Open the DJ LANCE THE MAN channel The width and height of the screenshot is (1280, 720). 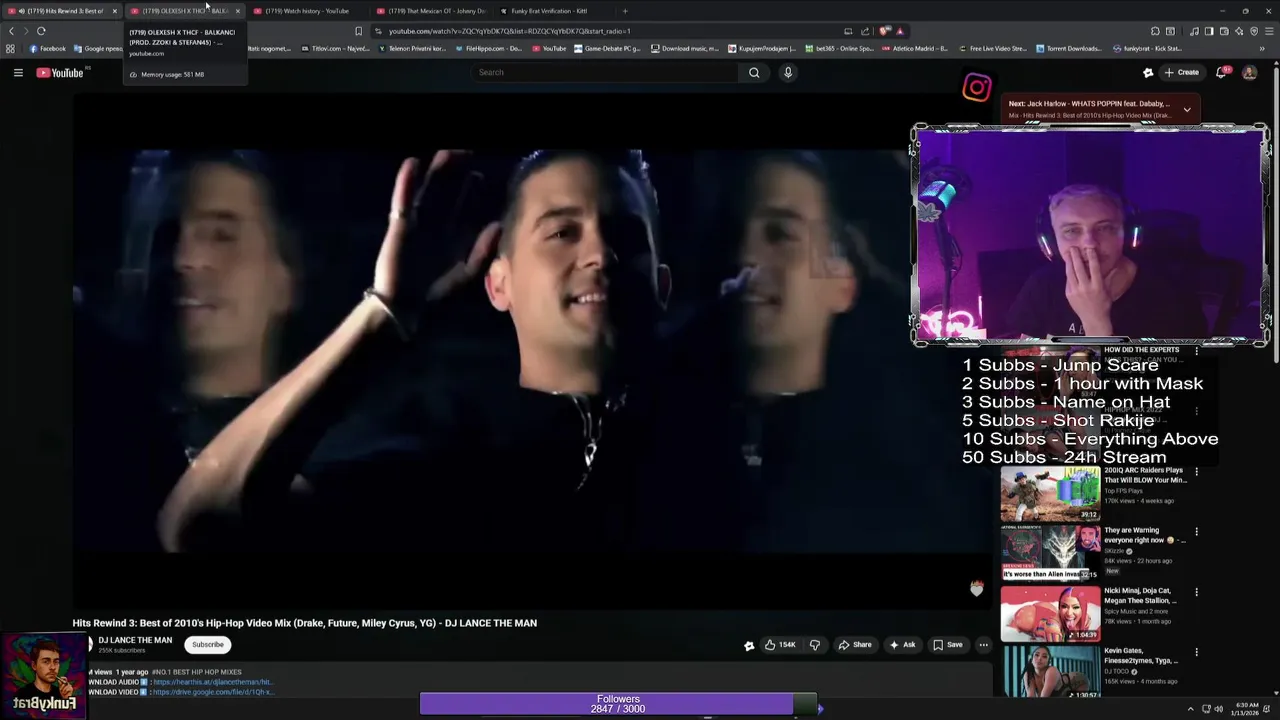(x=135, y=640)
